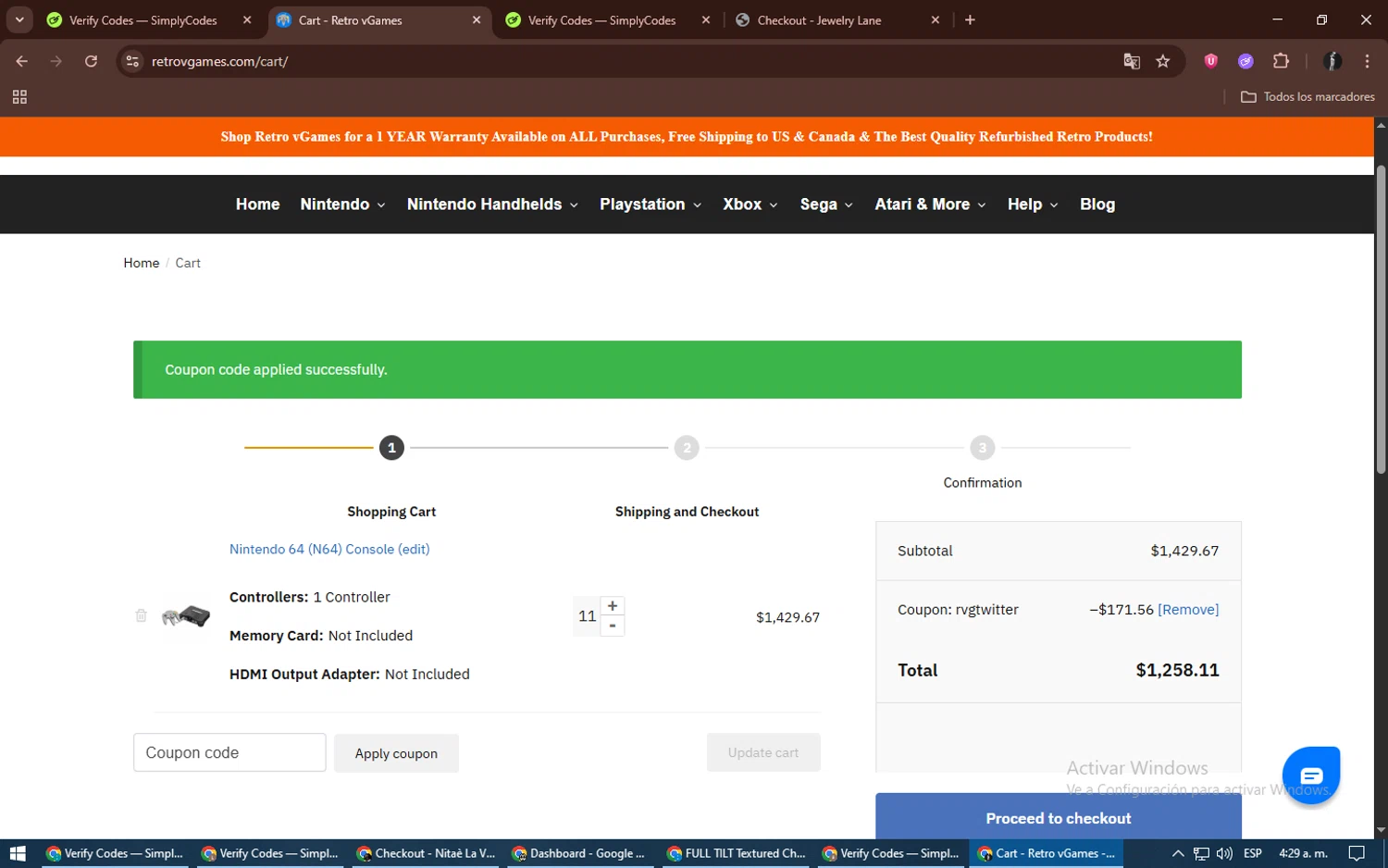The height and width of the screenshot is (868, 1388).
Task: Click the N64 console product thumbnail
Action: pos(186,616)
